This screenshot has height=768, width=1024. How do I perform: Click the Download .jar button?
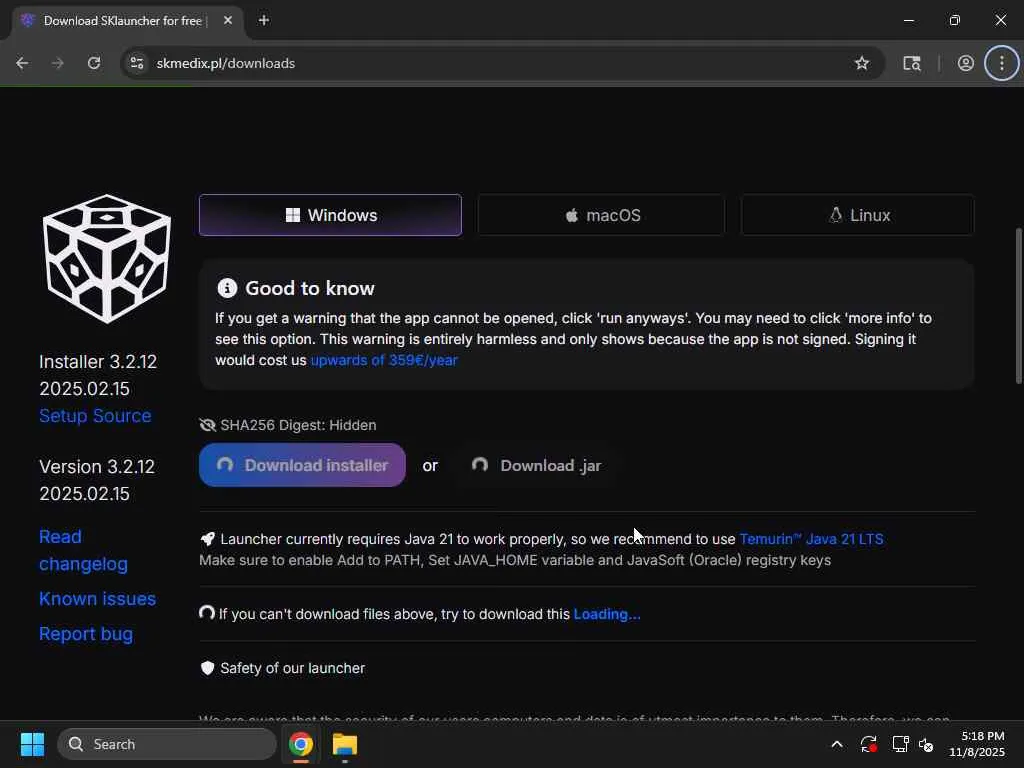pos(536,465)
